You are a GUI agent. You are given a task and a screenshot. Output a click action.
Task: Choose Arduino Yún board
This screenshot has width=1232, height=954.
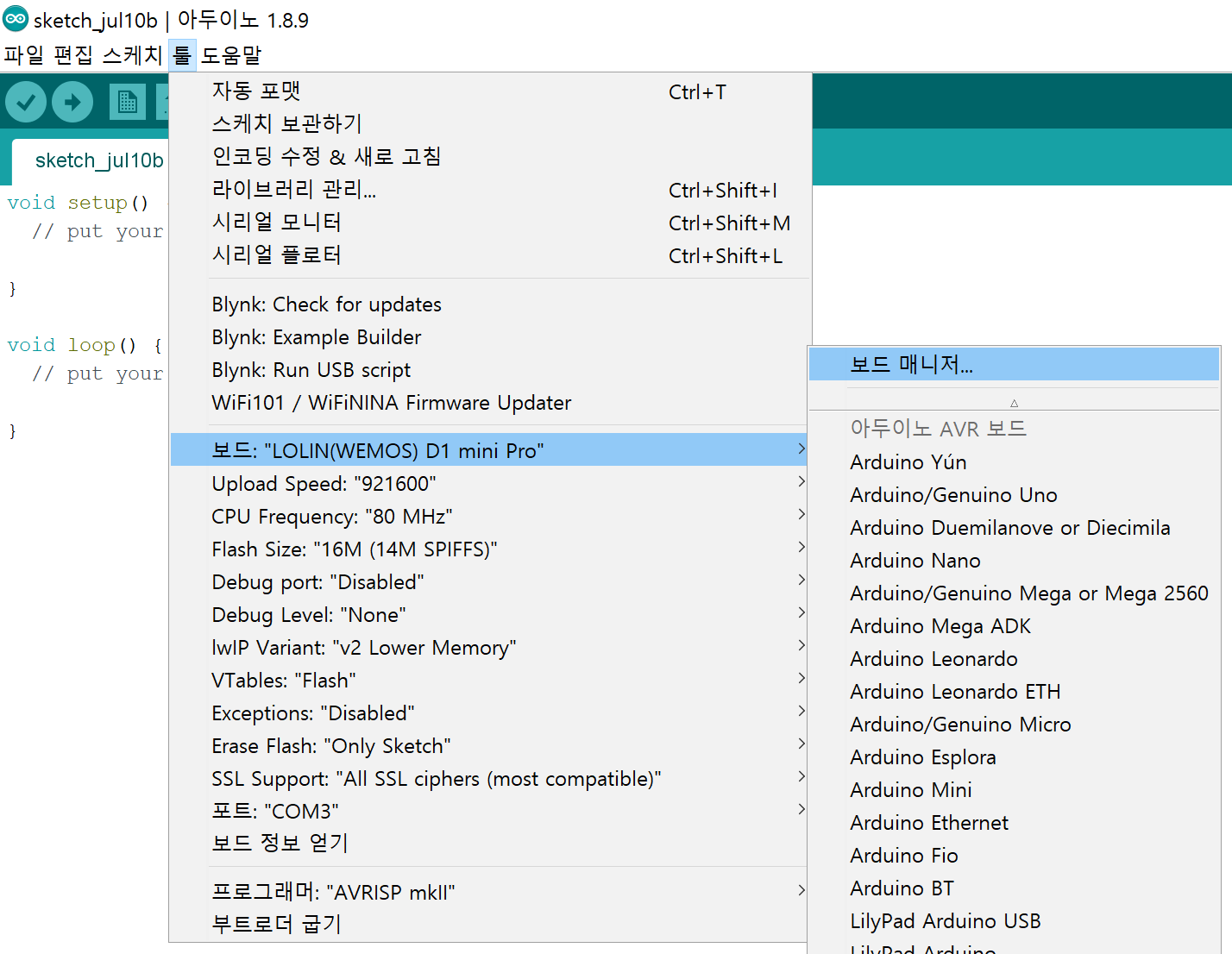tap(1014, 462)
